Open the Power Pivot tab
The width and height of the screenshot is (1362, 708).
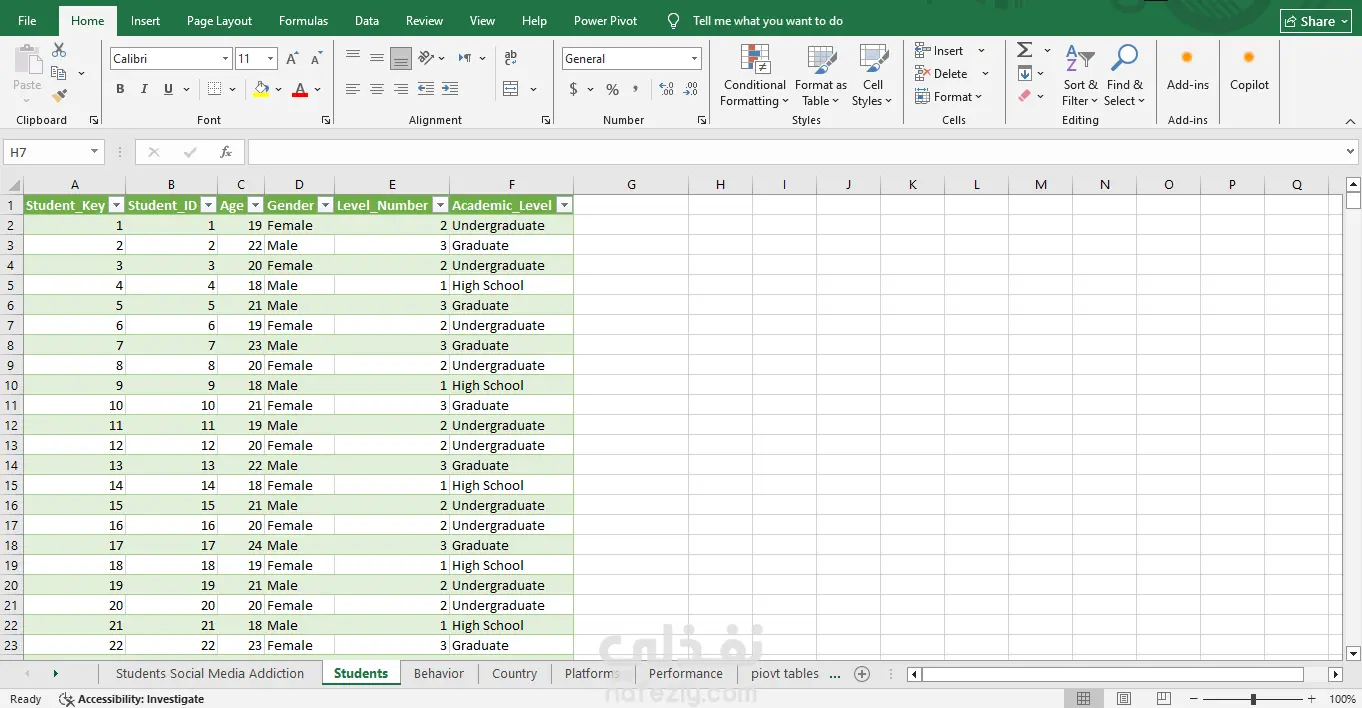(605, 21)
